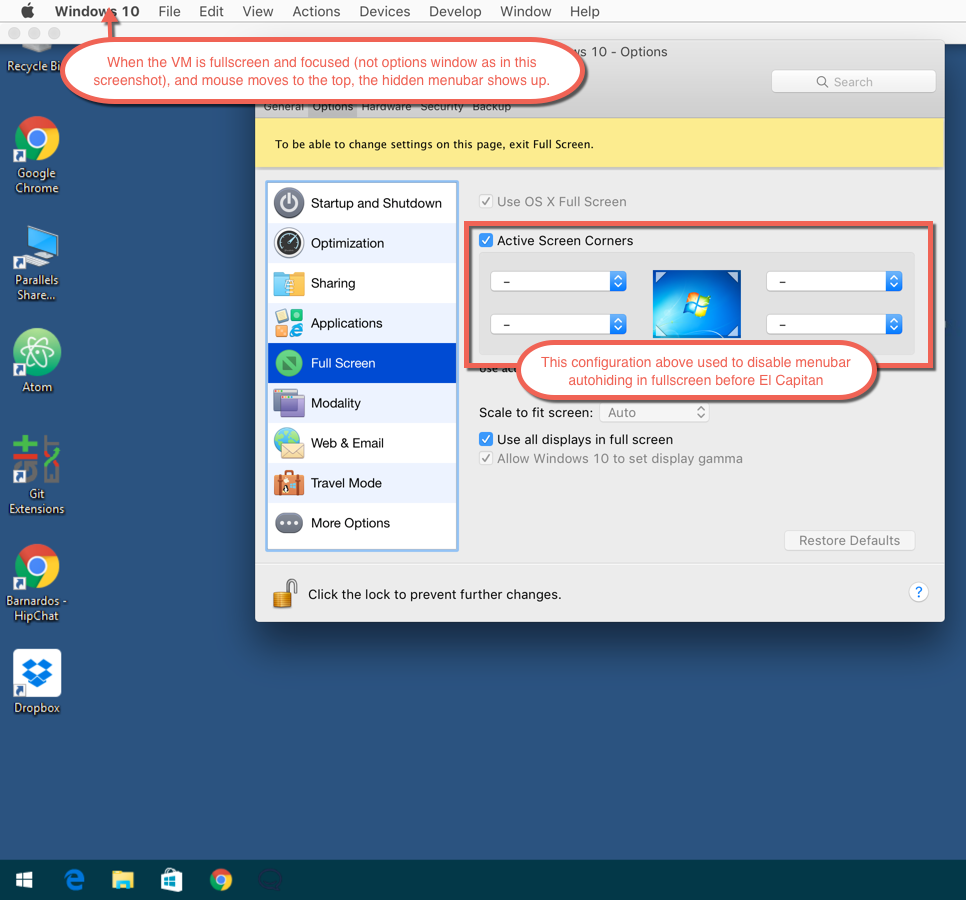Toggle the Active Screen Corners checkbox
Screen dimensions: 966x900
pos(486,240)
